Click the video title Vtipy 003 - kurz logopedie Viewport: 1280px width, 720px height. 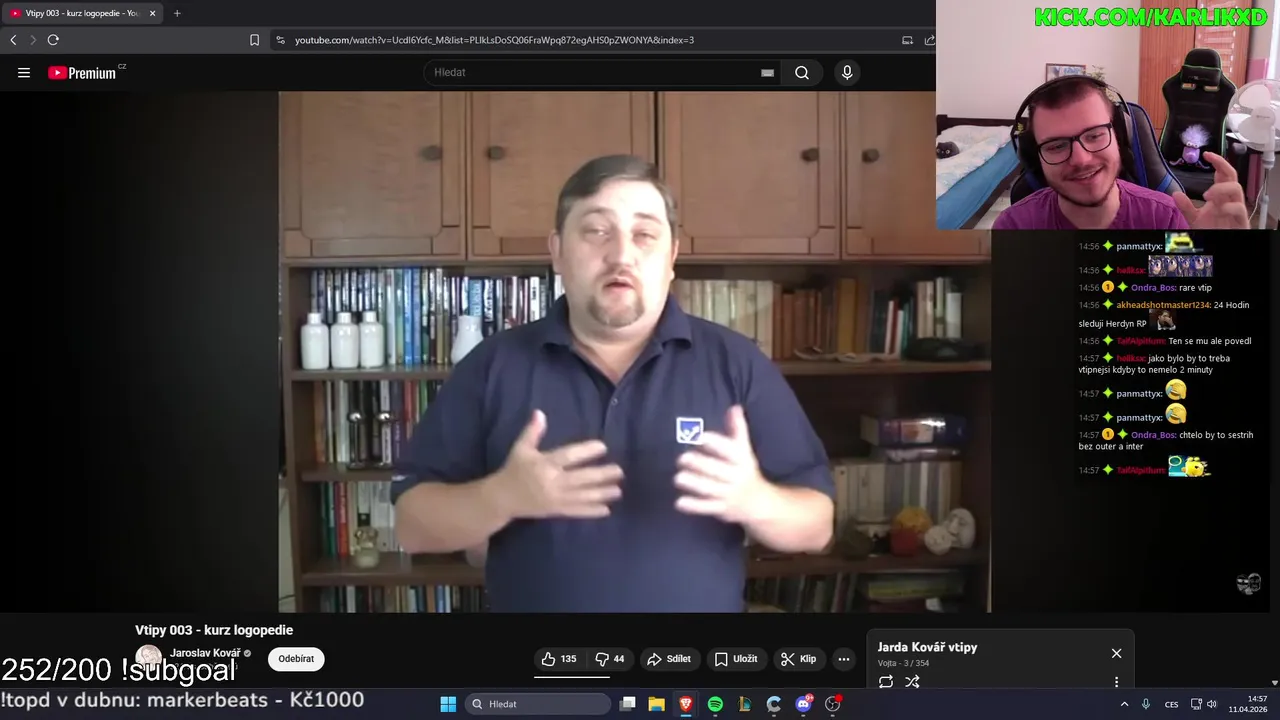(214, 630)
